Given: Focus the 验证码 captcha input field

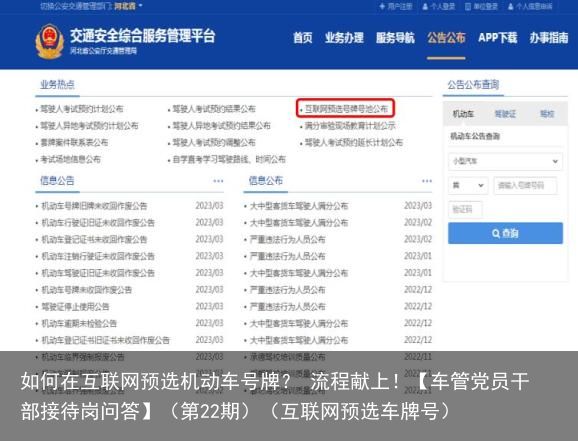Looking at the screenshot, I should [465, 209].
